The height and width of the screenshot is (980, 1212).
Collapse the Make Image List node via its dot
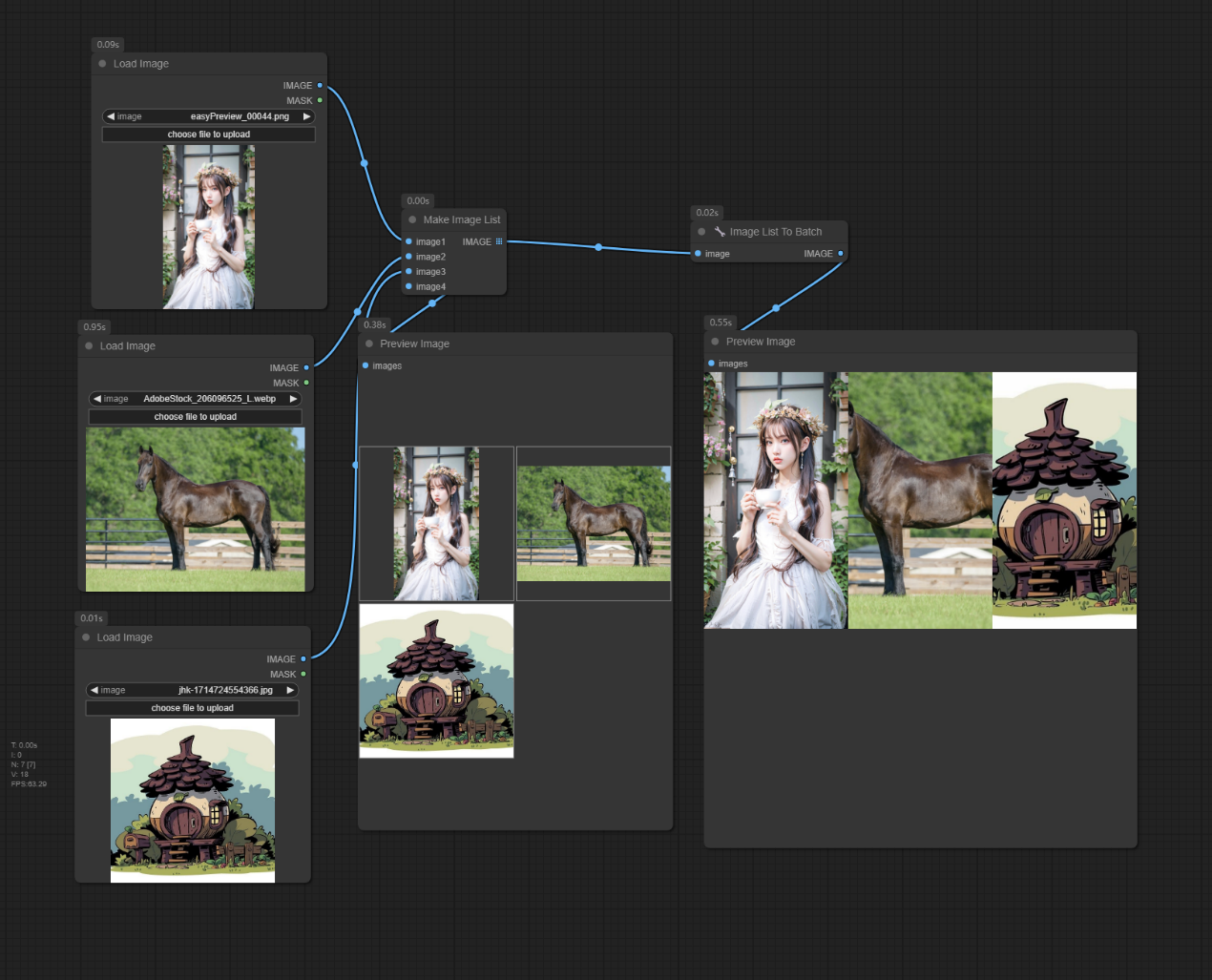(x=412, y=219)
